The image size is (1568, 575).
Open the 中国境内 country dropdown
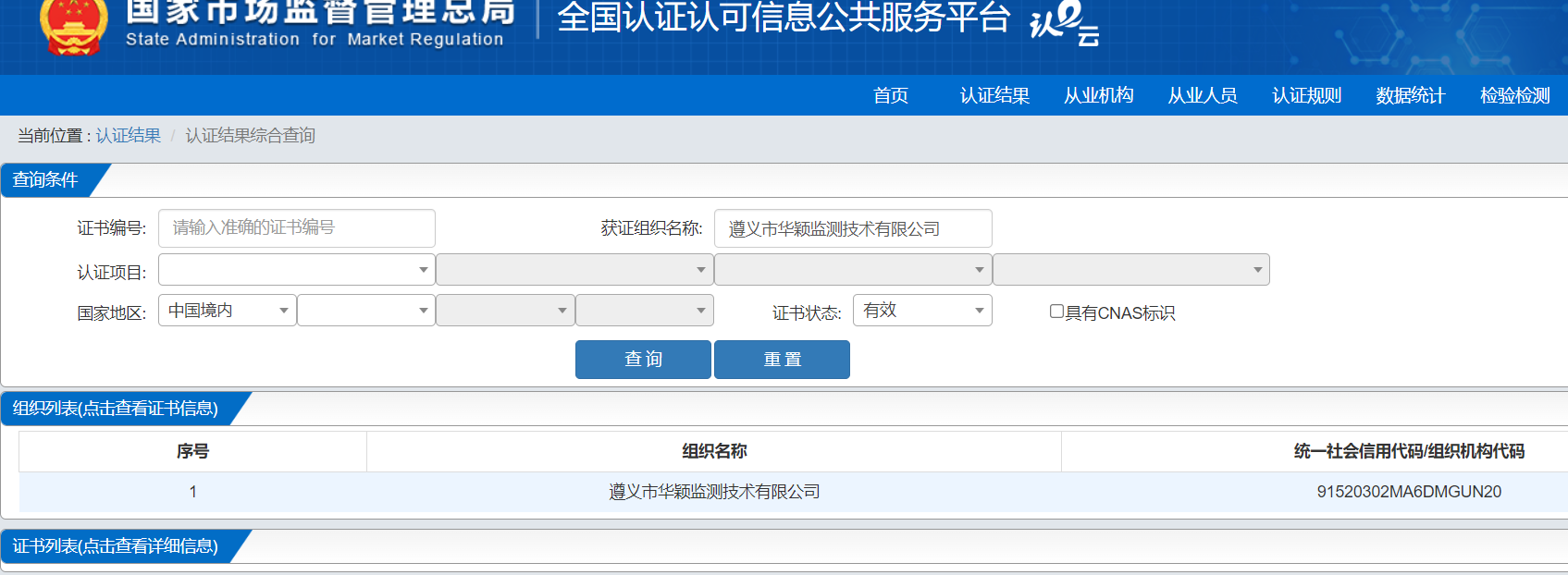pos(228,311)
